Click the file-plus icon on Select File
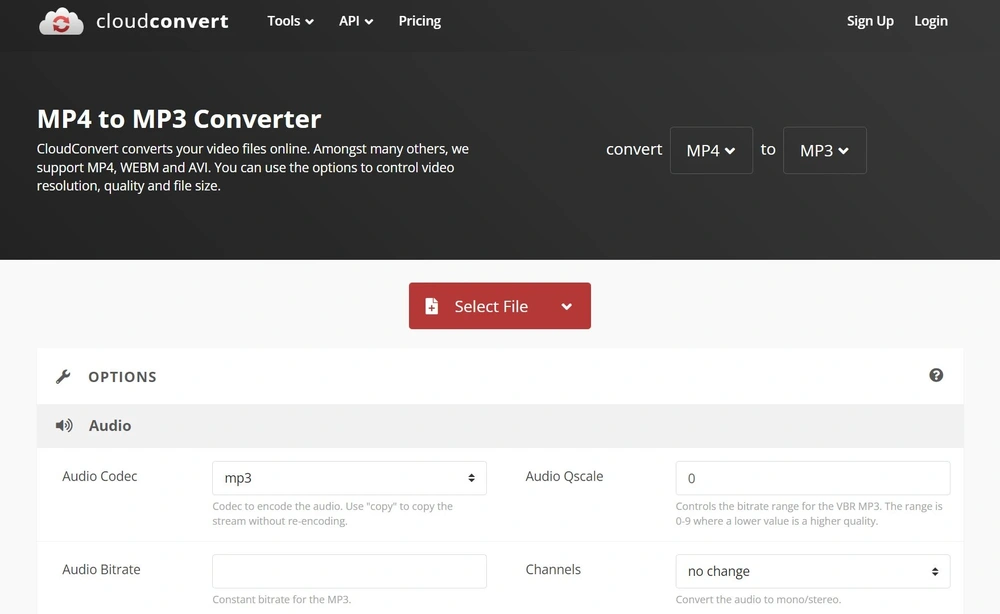Image resolution: width=1000 pixels, height=614 pixels. point(432,306)
